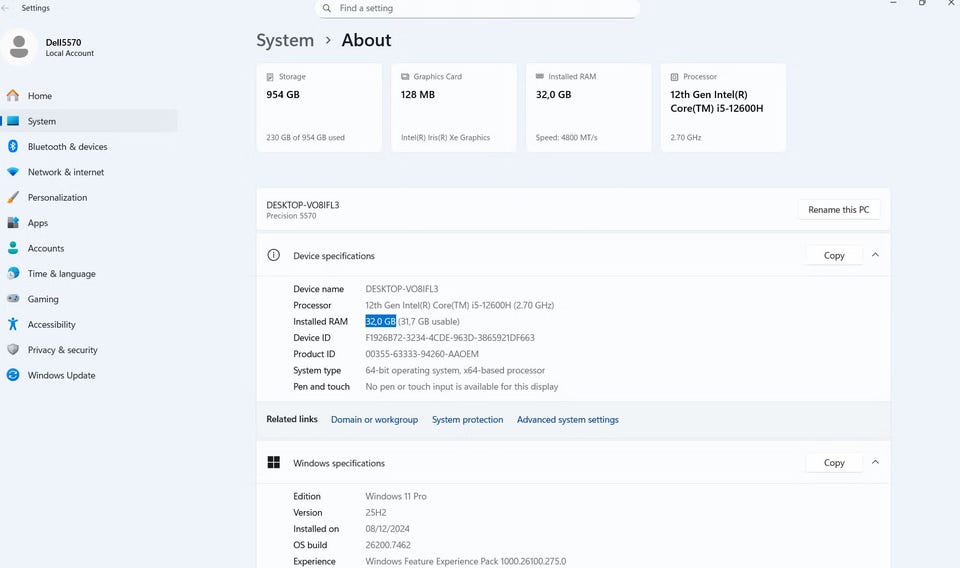This screenshot has height=568, width=960.
Task: Open Windows Update icon
Action: pyautogui.click(x=13, y=375)
